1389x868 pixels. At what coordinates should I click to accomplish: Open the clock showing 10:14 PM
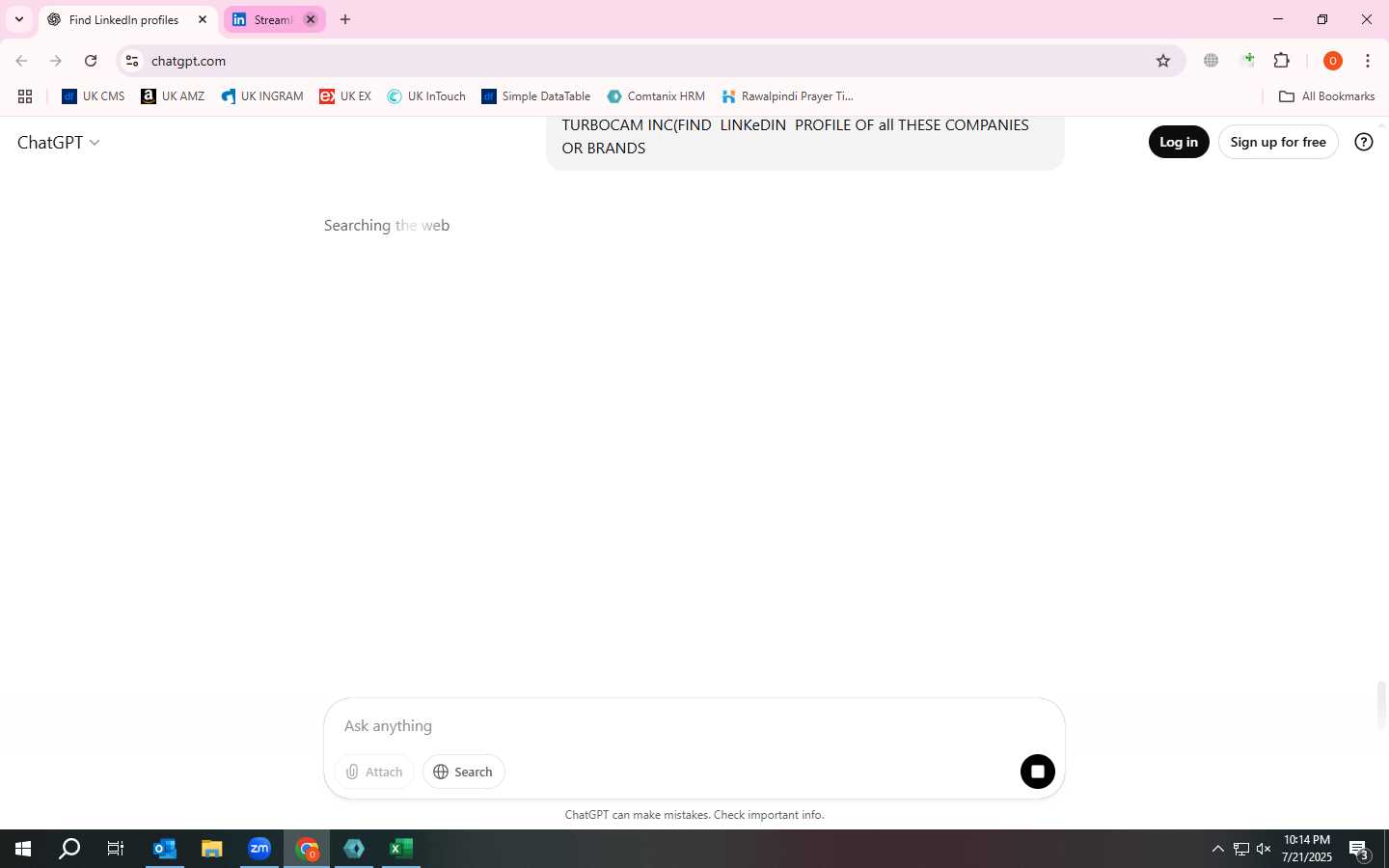pyautogui.click(x=1307, y=849)
